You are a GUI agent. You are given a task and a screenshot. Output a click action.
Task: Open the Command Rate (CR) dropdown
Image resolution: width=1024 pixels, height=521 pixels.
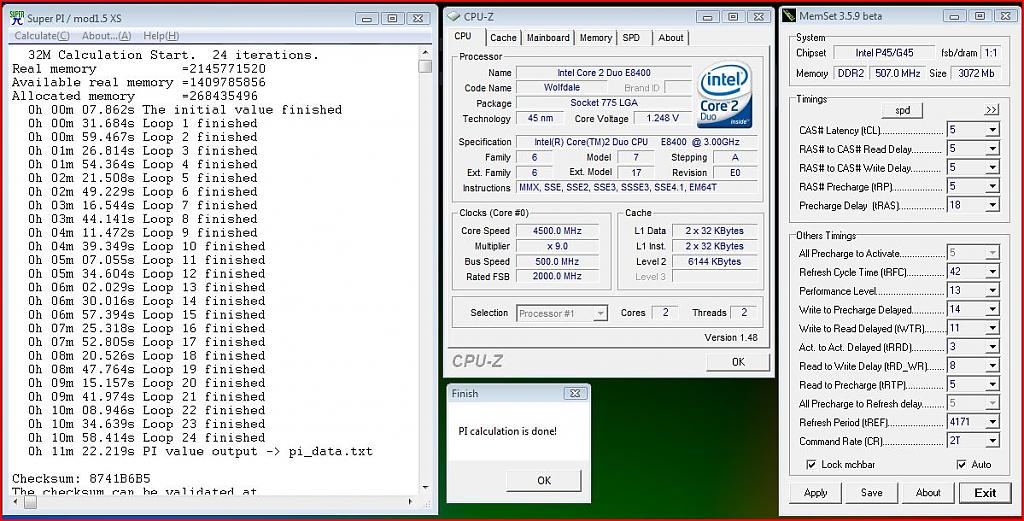[993, 441]
